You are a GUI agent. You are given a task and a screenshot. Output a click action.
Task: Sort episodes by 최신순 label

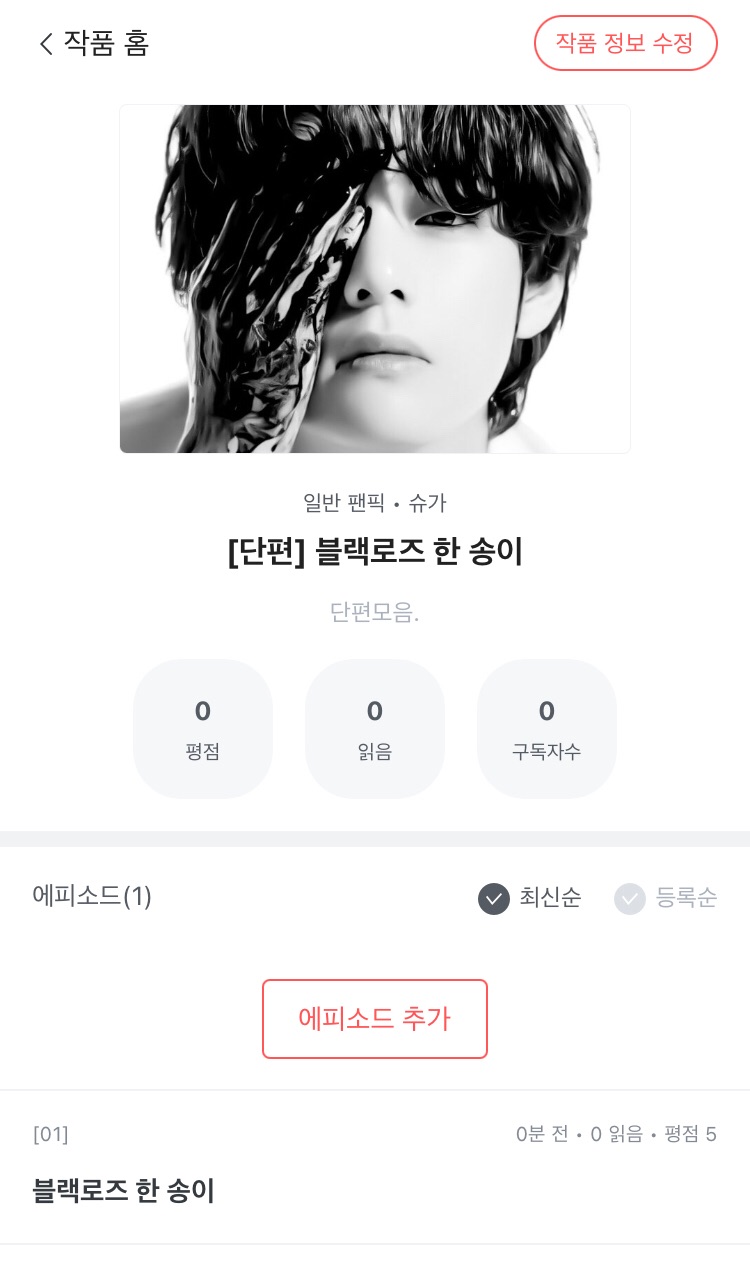[550, 898]
